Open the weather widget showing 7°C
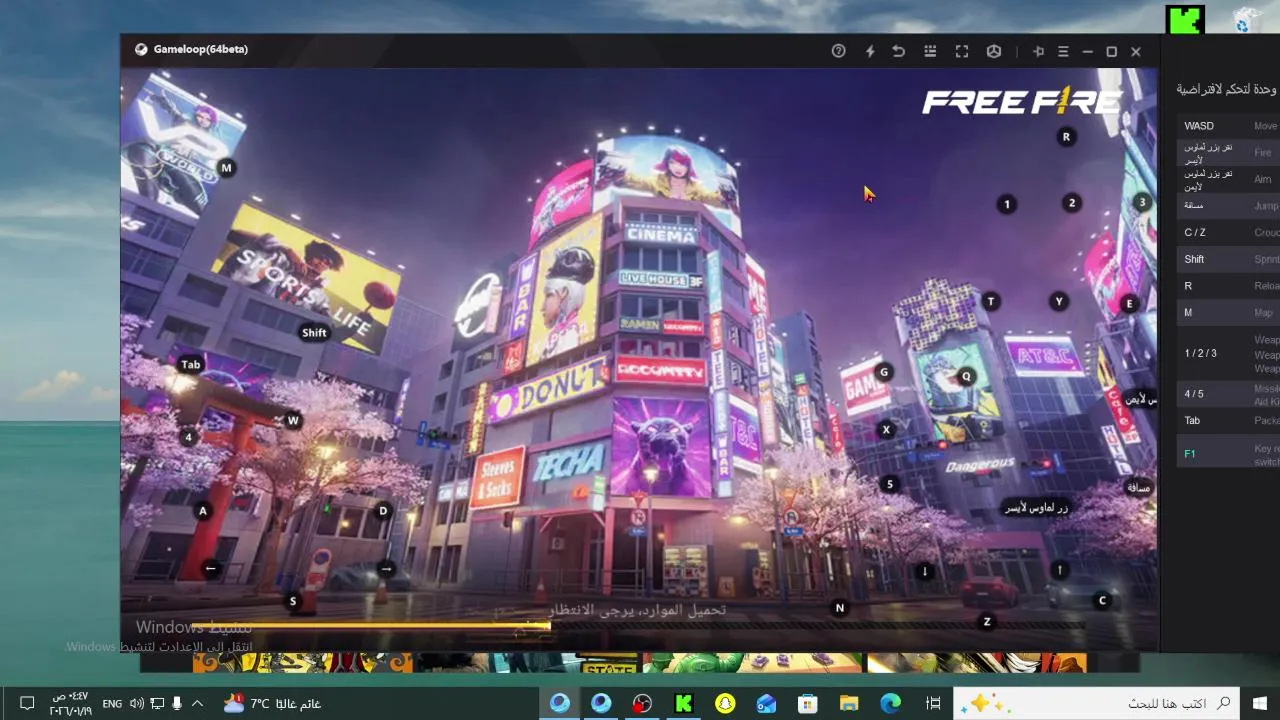 272,704
